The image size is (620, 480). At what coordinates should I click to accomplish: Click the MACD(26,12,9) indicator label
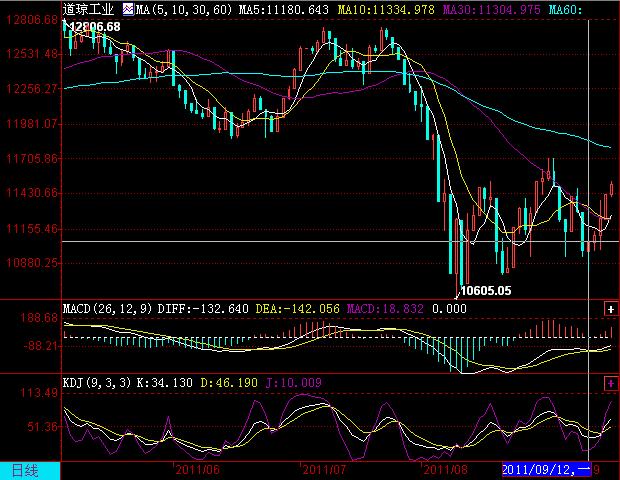coord(108,308)
